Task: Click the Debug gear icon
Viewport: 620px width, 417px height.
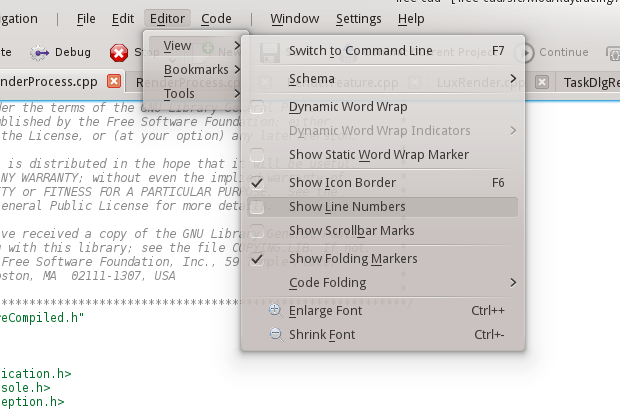Action: 40,53
